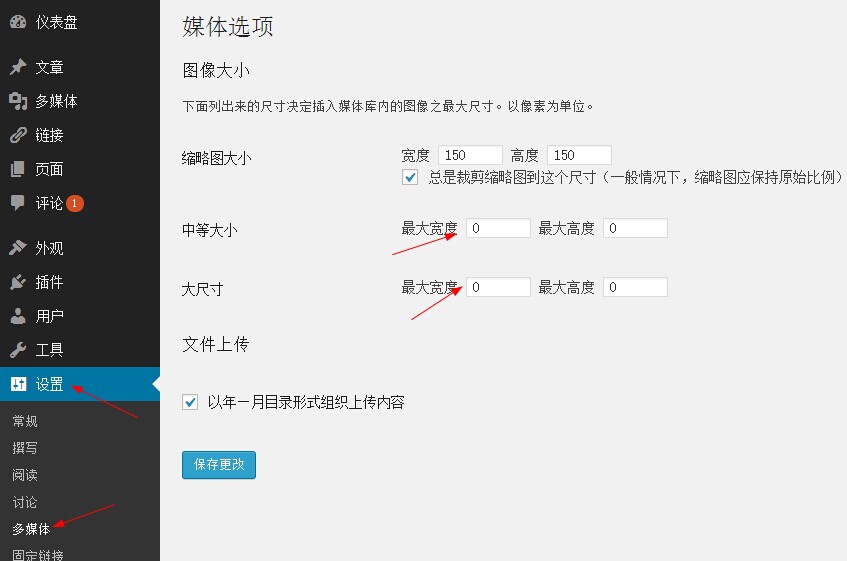Open the 常规 general settings link
The width and height of the screenshot is (847, 561).
point(25,421)
